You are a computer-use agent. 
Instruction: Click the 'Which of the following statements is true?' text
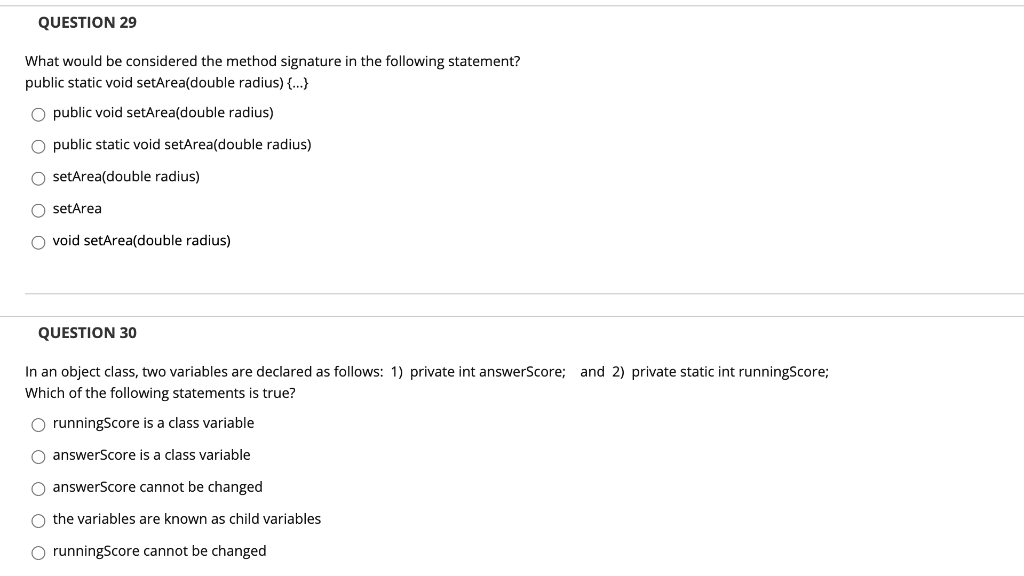pyautogui.click(x=160, y=393)
